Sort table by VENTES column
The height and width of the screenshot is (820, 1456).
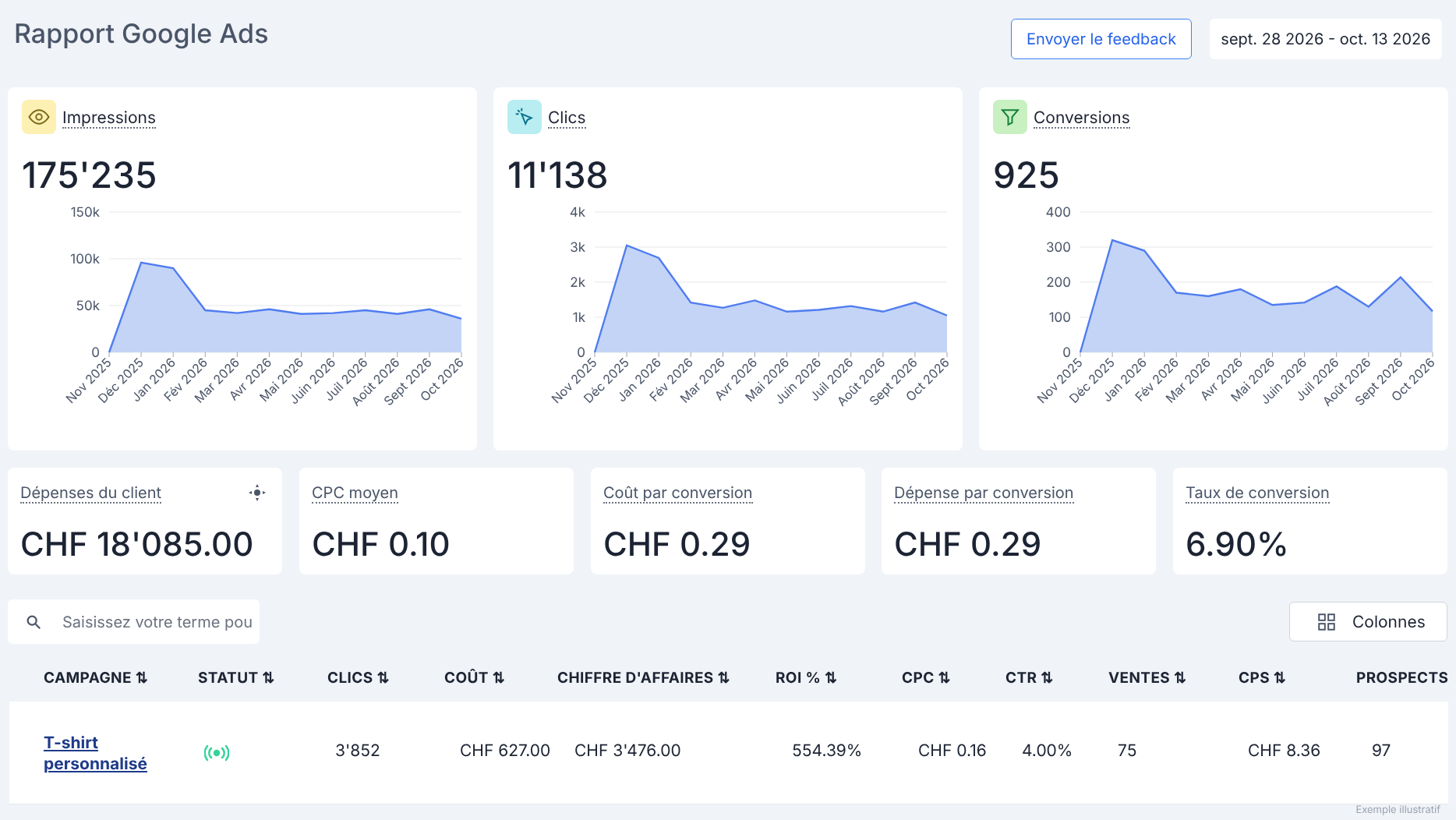1147,677
